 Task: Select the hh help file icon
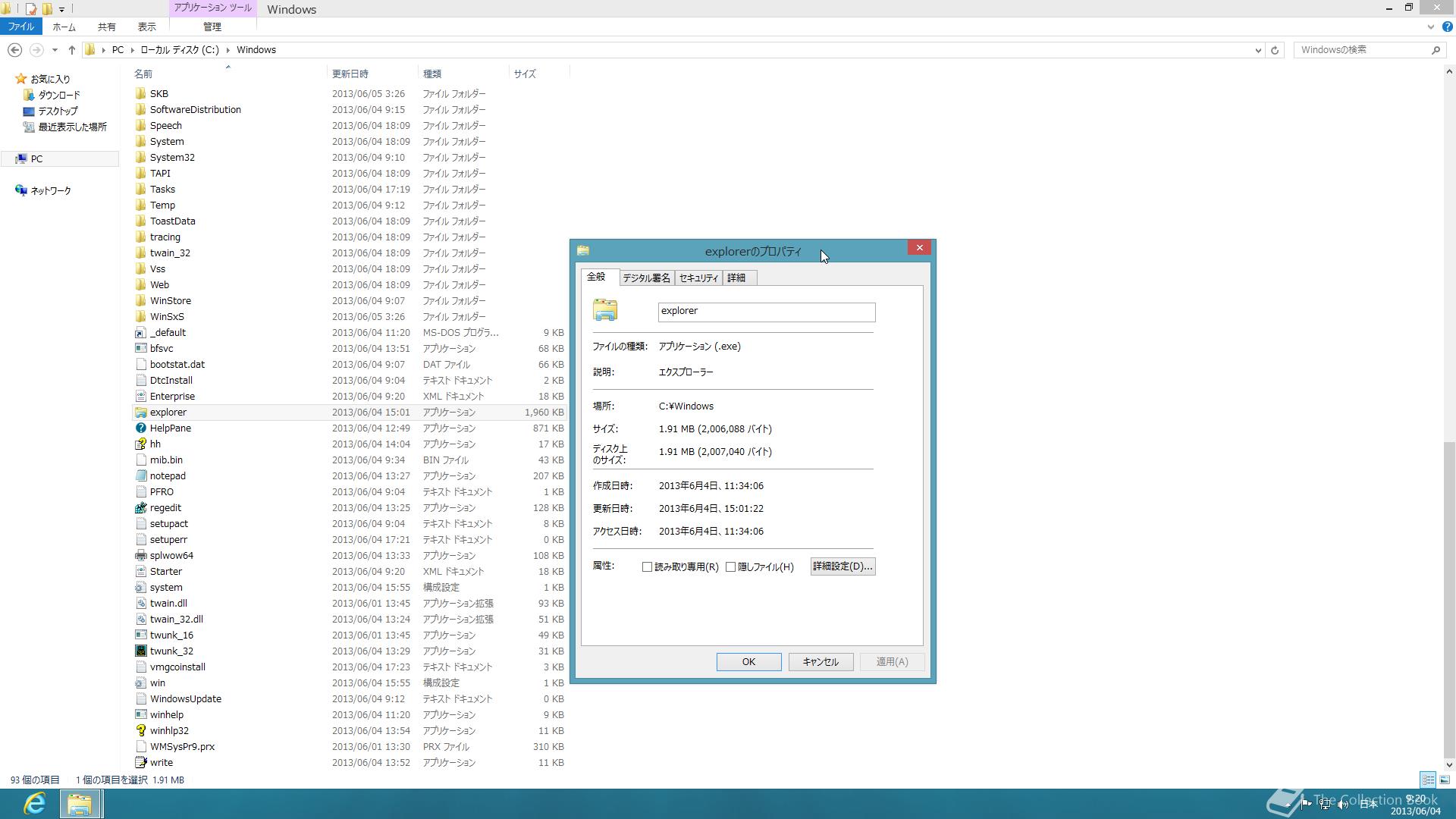pyautogui.click(x=140, y=444)
